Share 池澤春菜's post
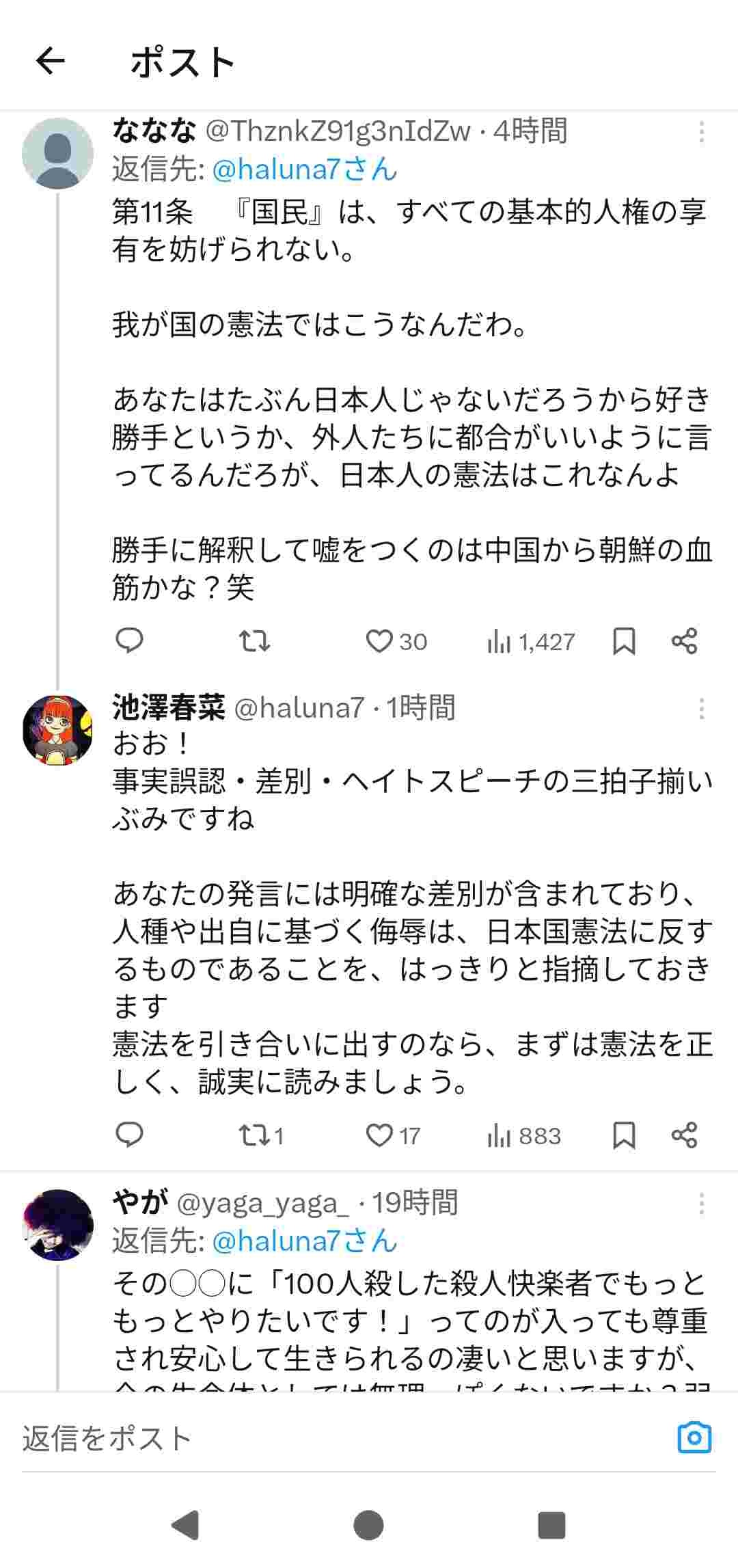The width and height of the screenshot is (738, 1568). click(684, 1135)
